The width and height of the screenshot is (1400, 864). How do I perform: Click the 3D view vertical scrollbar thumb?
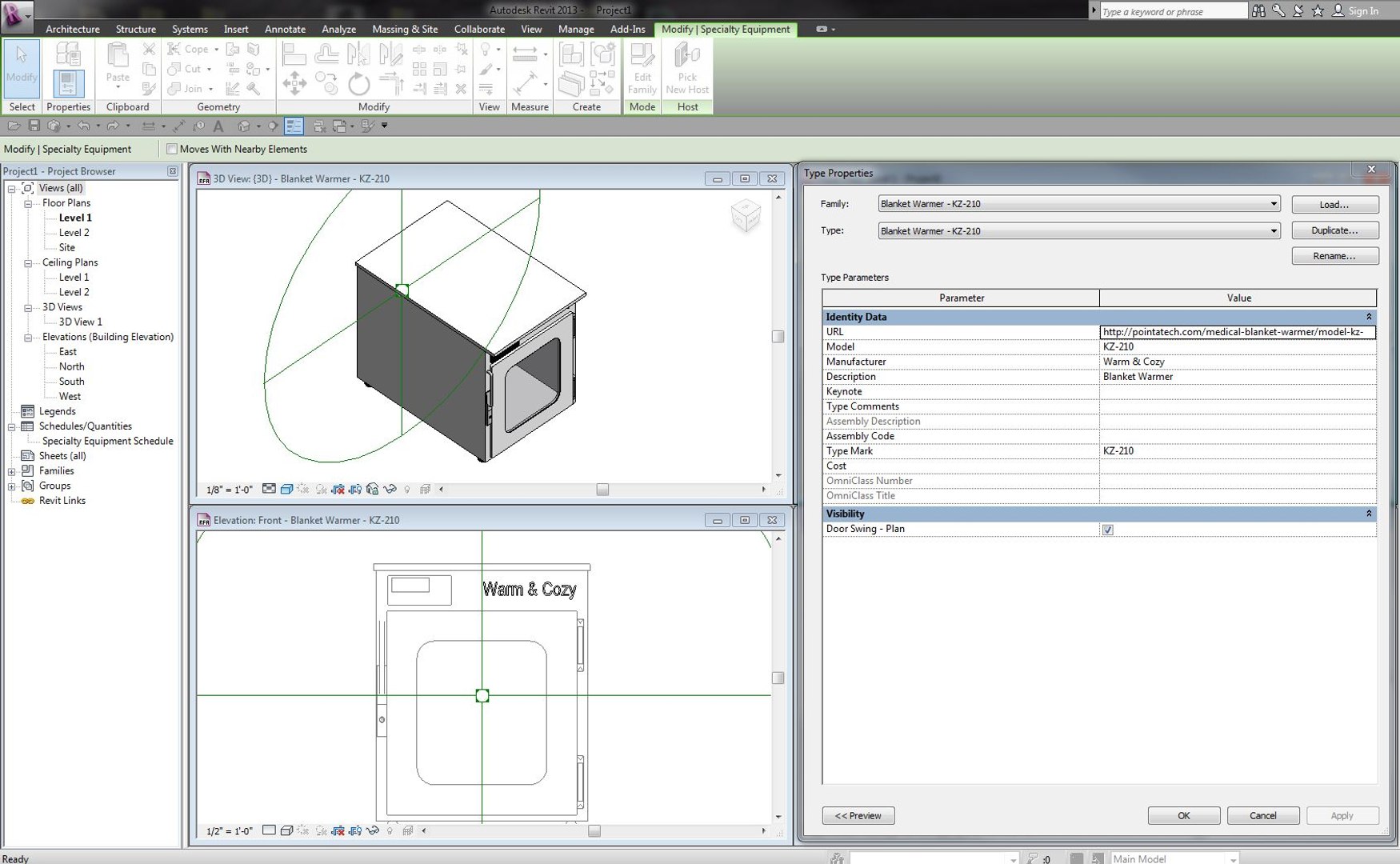coord(778,337)
